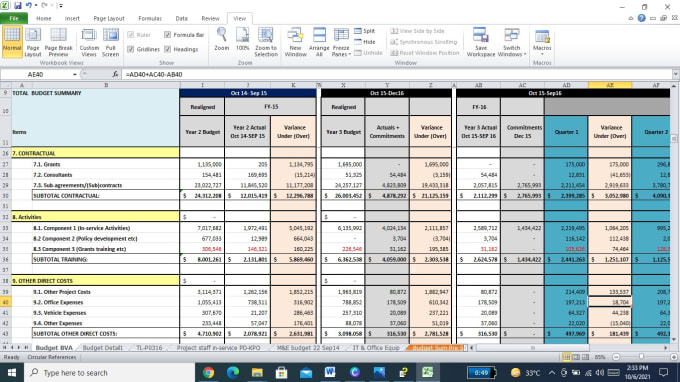Switch to the Budget Detail1 sheet tab

[x=103, y=348]
